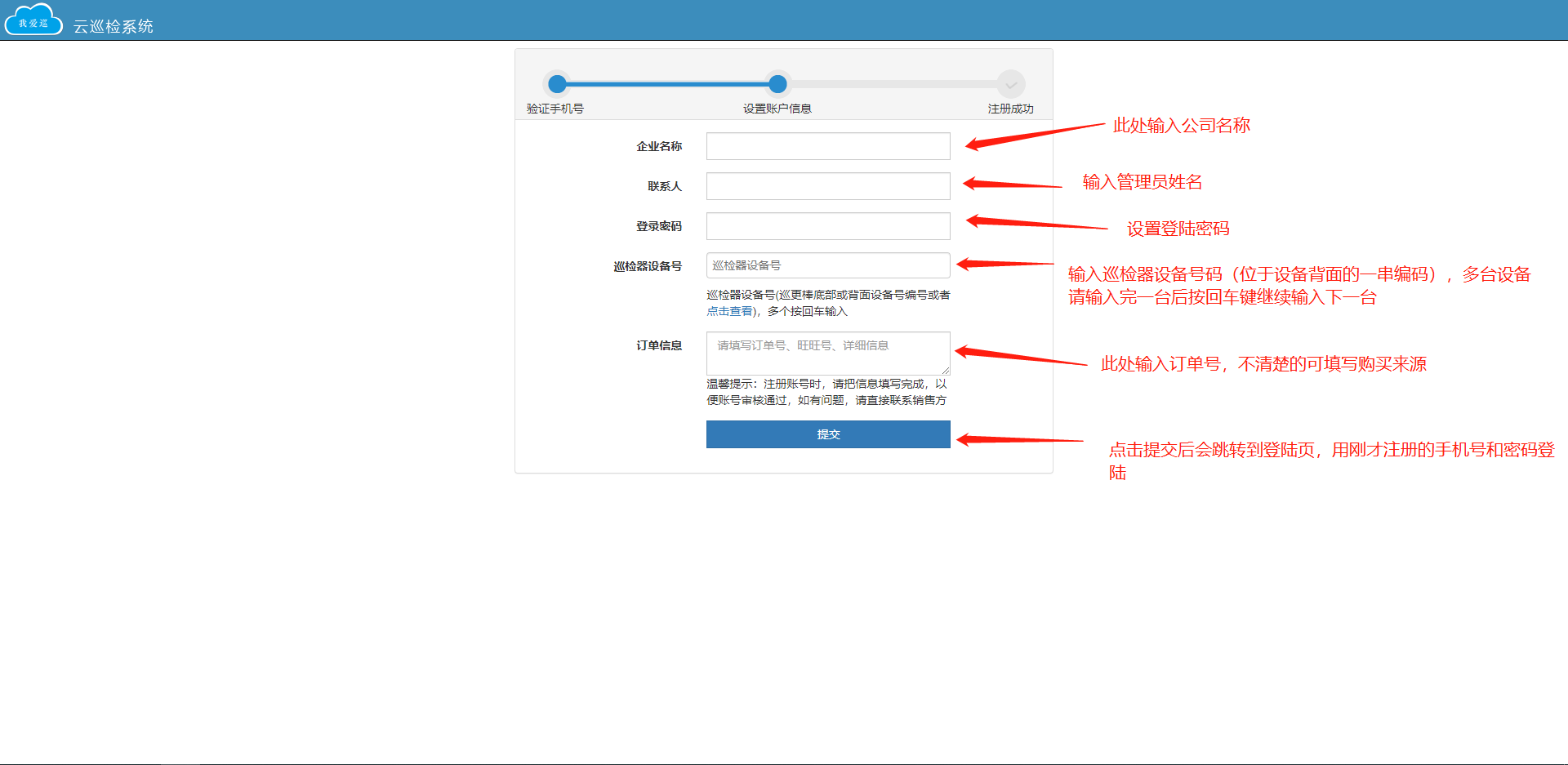The height and width of the screenshot is (765, 1568).
Task: Click the 订单信息 field label
Action: 659,345
